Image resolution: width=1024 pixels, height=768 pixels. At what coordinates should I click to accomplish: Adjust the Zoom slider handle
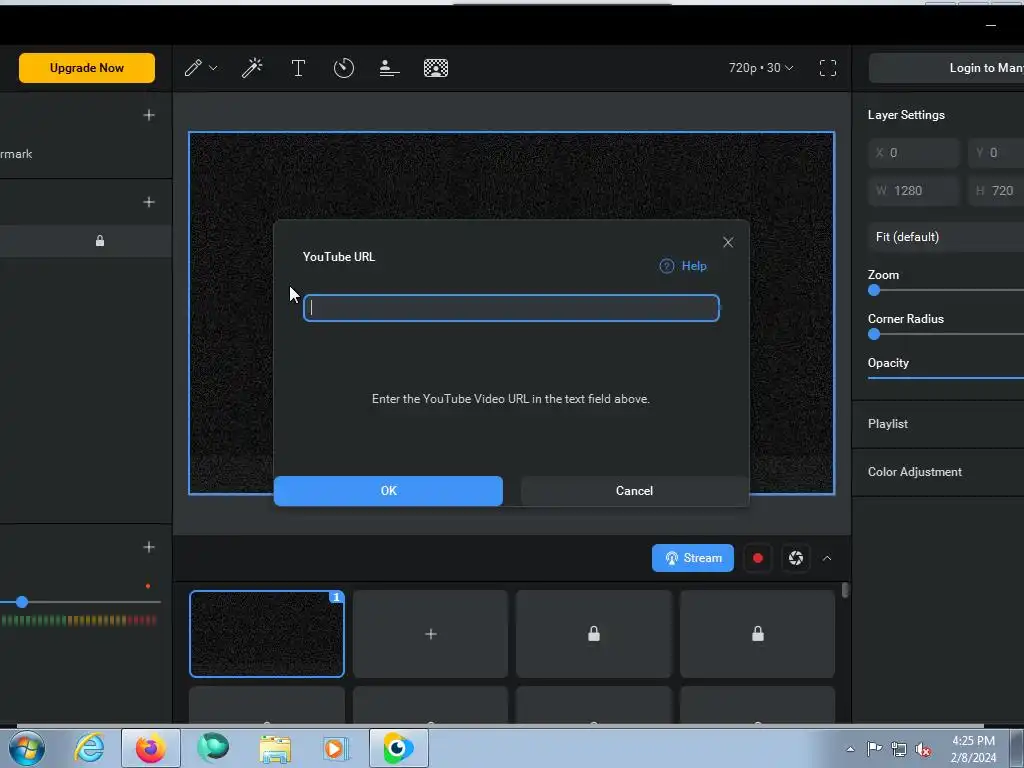pyautogui.click(x=874, y=290)
